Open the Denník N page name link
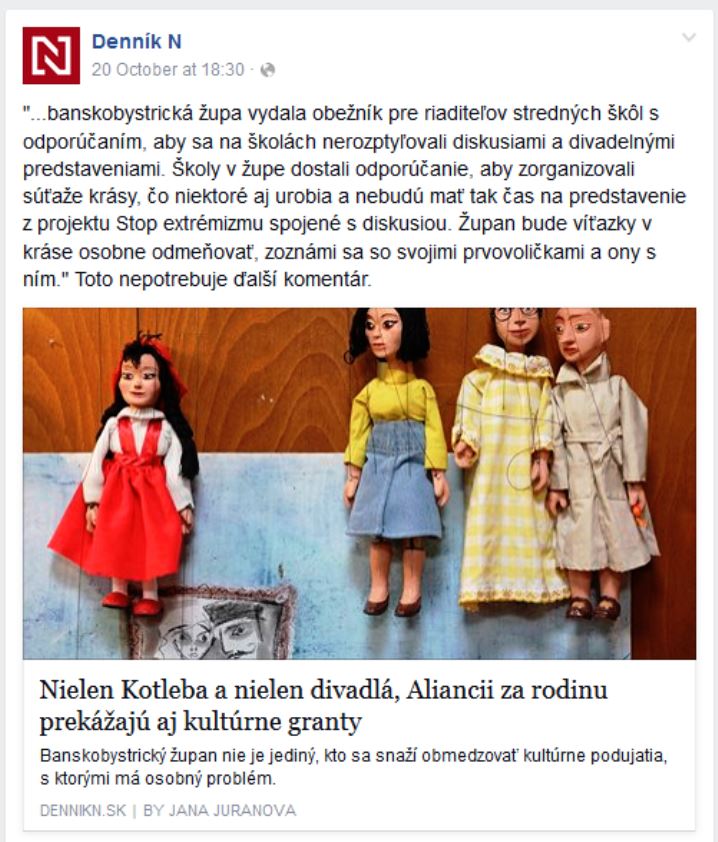The height and width of the screenshot is (842, 718). tap(136, 41)
